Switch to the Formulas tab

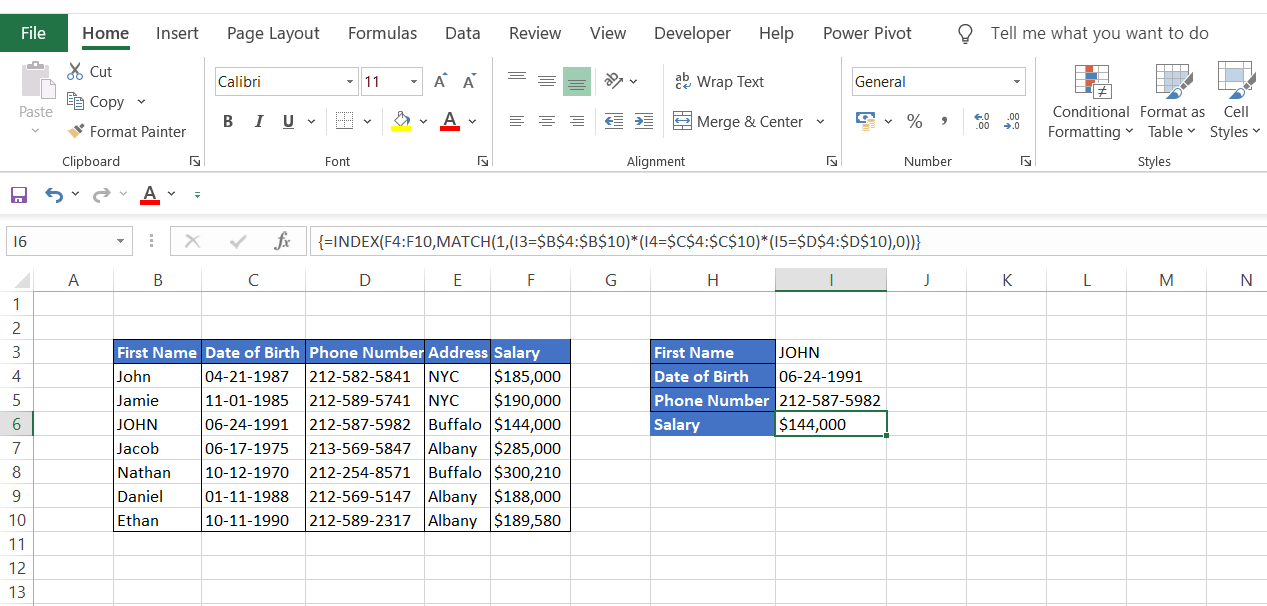(x=382, y=33)
